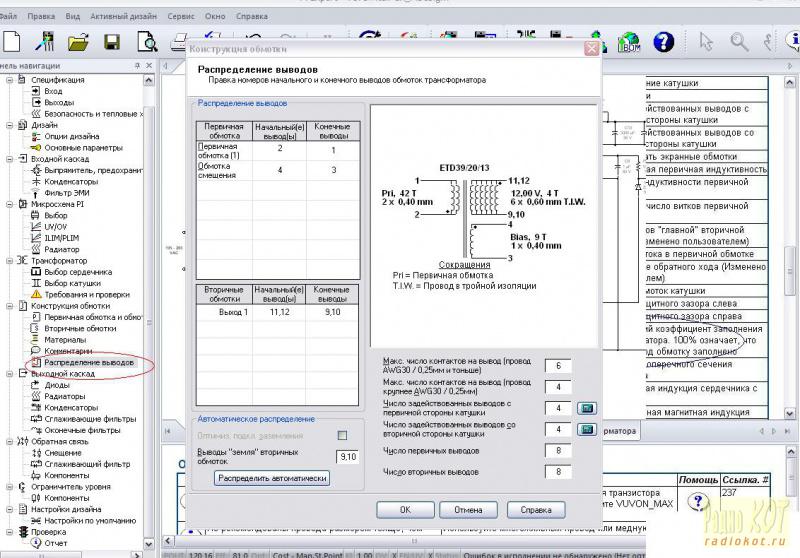
Task: Select the pointer arrow tool
Action: [706, 42]
